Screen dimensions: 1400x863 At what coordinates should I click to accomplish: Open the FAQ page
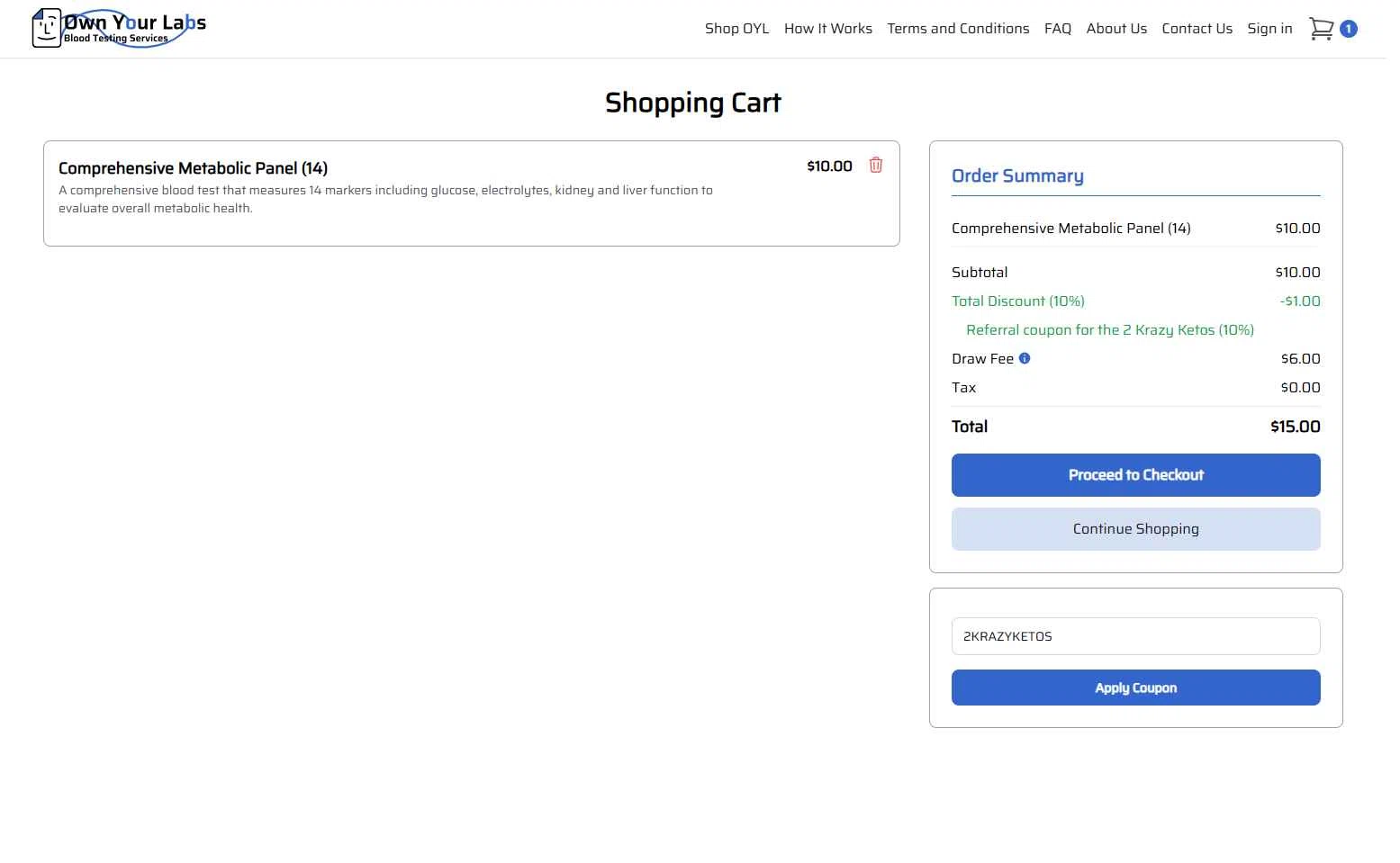pos(1057,29)
